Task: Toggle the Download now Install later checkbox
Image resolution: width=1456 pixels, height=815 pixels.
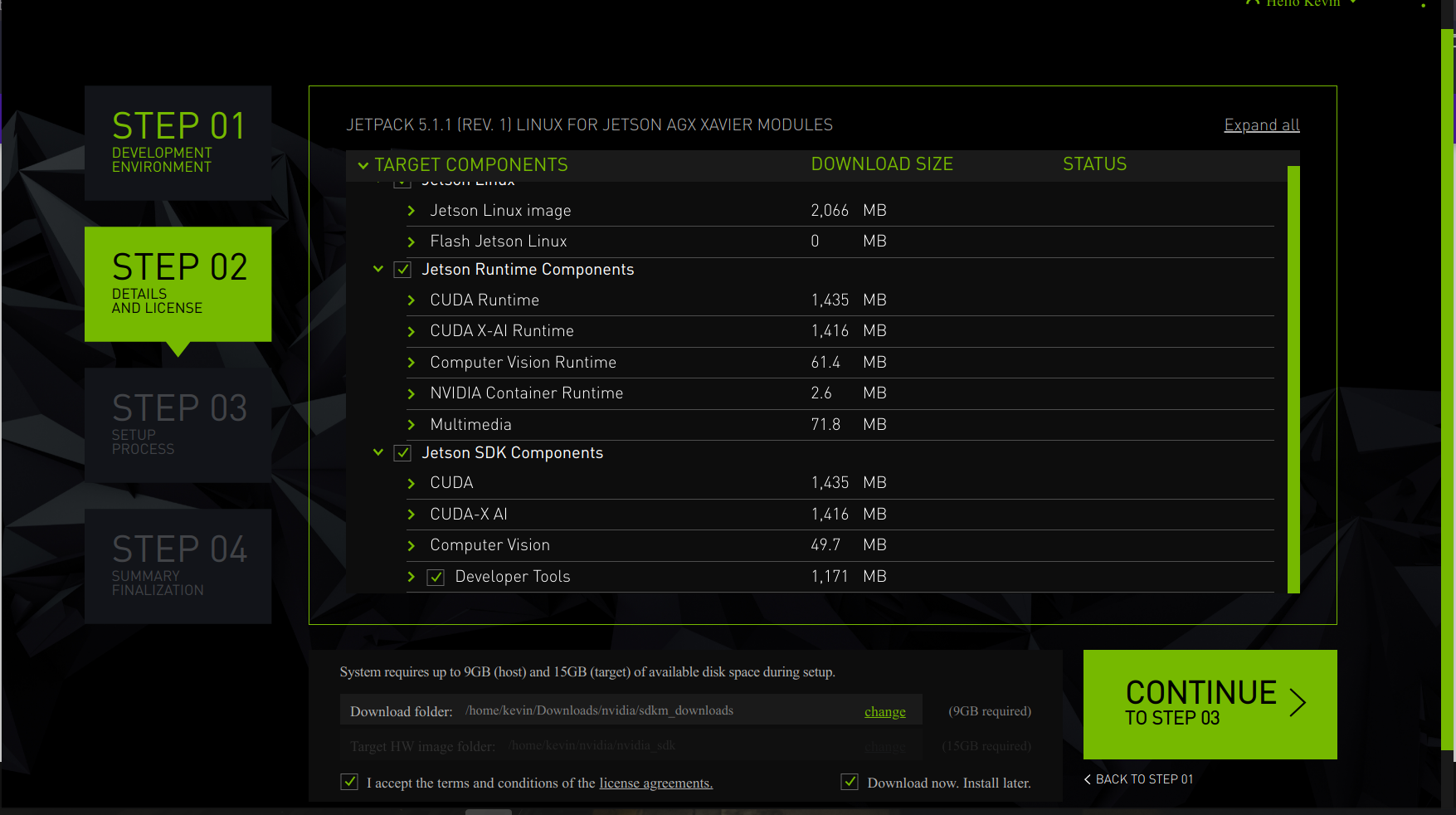Action: 850,781
